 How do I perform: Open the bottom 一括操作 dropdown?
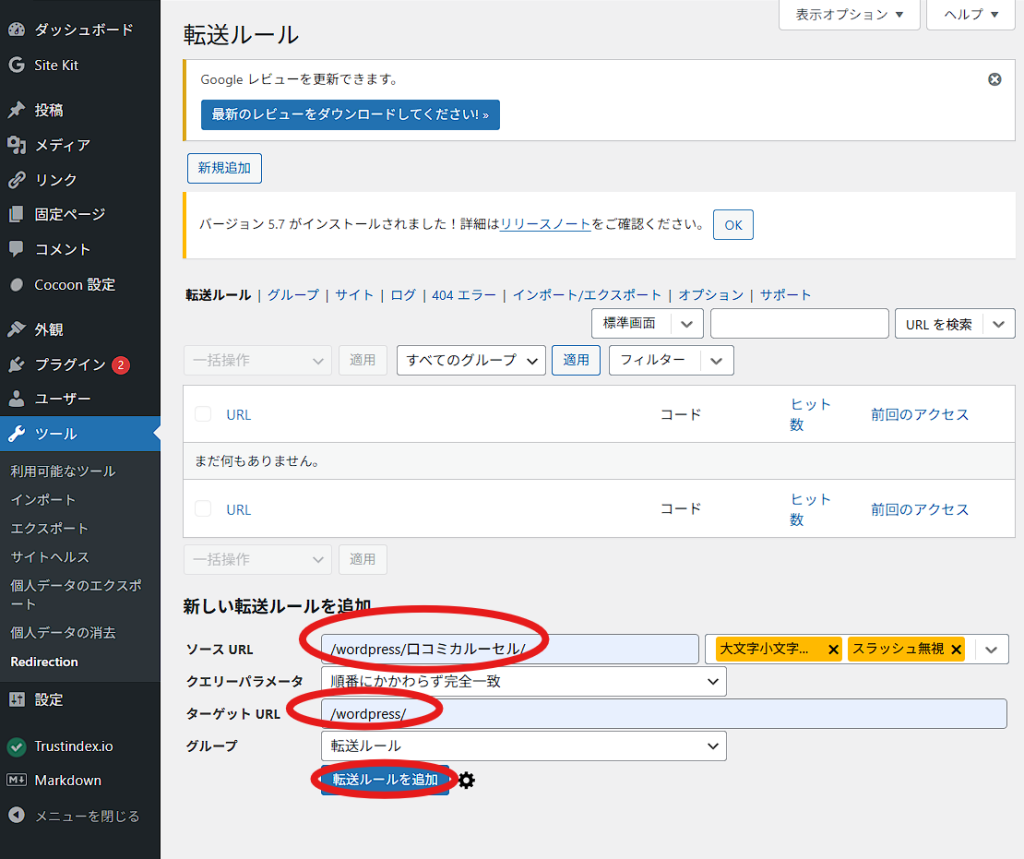click(257, 559)
